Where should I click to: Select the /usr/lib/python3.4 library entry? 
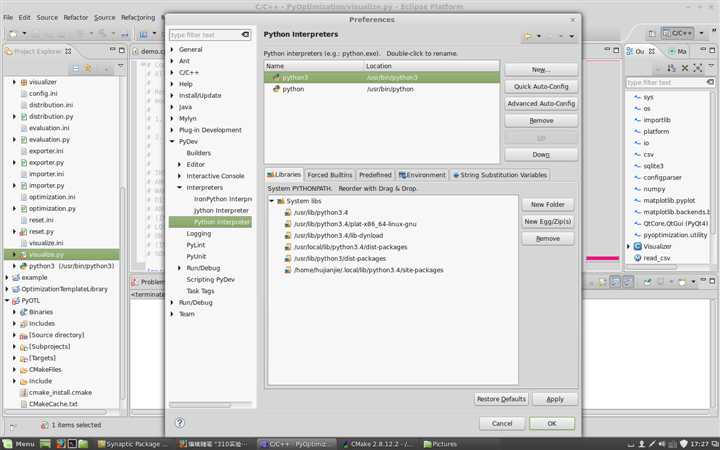tap(321, 213)
